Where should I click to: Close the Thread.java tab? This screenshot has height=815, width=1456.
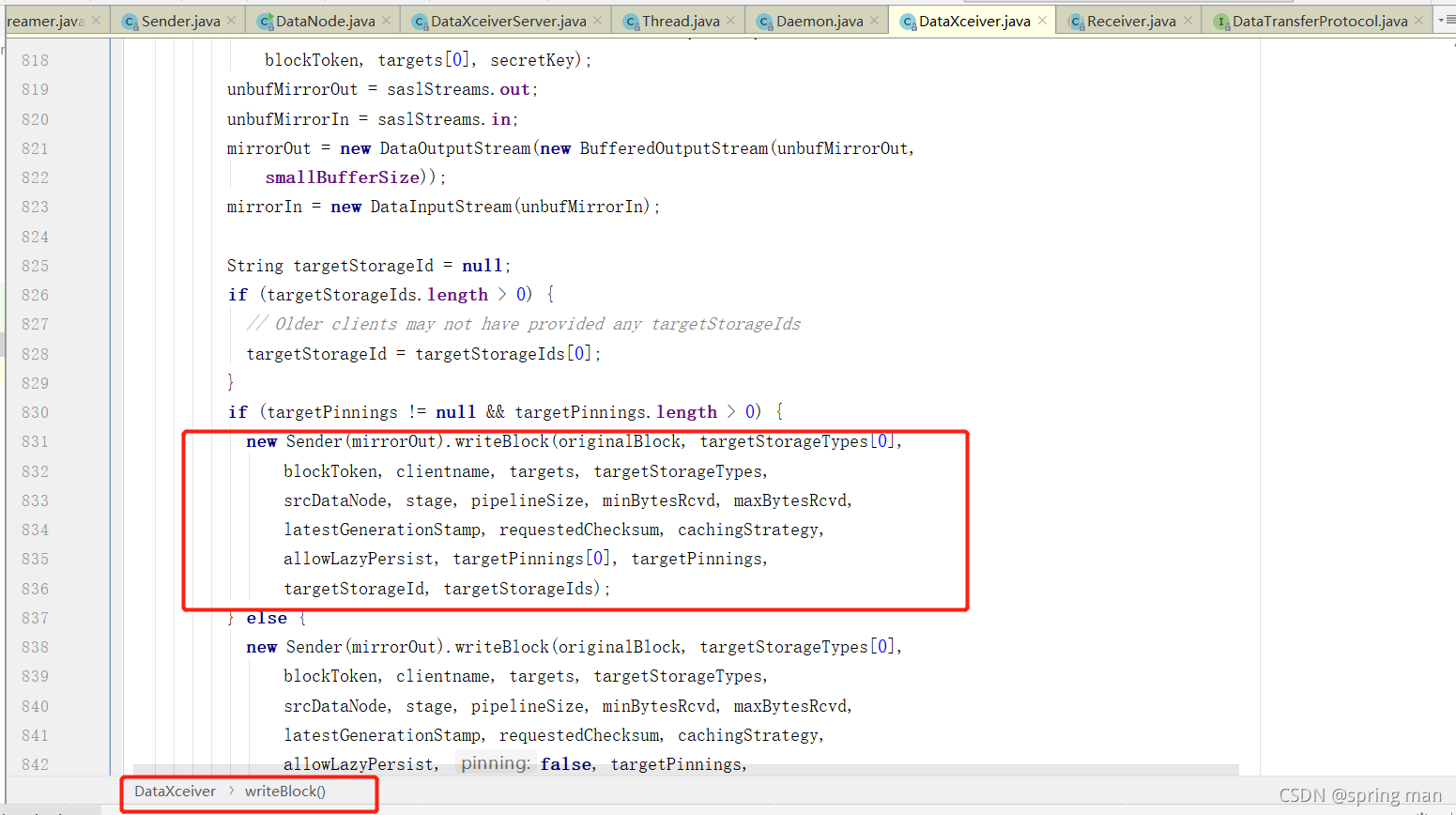pos(731,21)
